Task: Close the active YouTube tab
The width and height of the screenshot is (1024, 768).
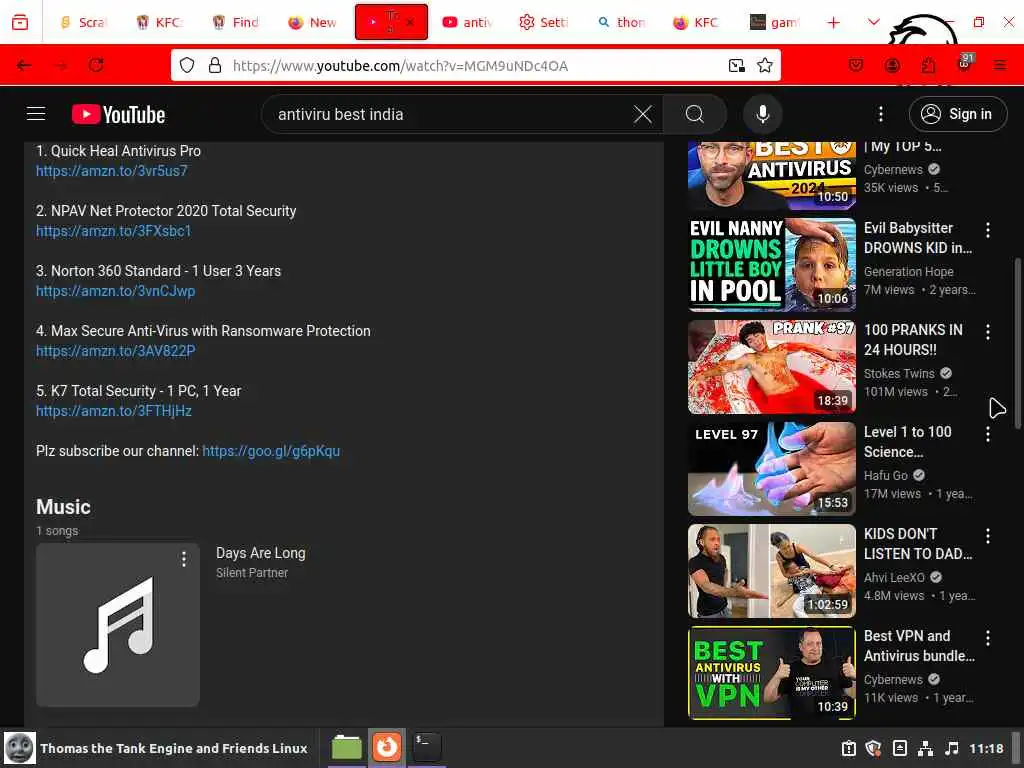Action: (x=410, y=22)
